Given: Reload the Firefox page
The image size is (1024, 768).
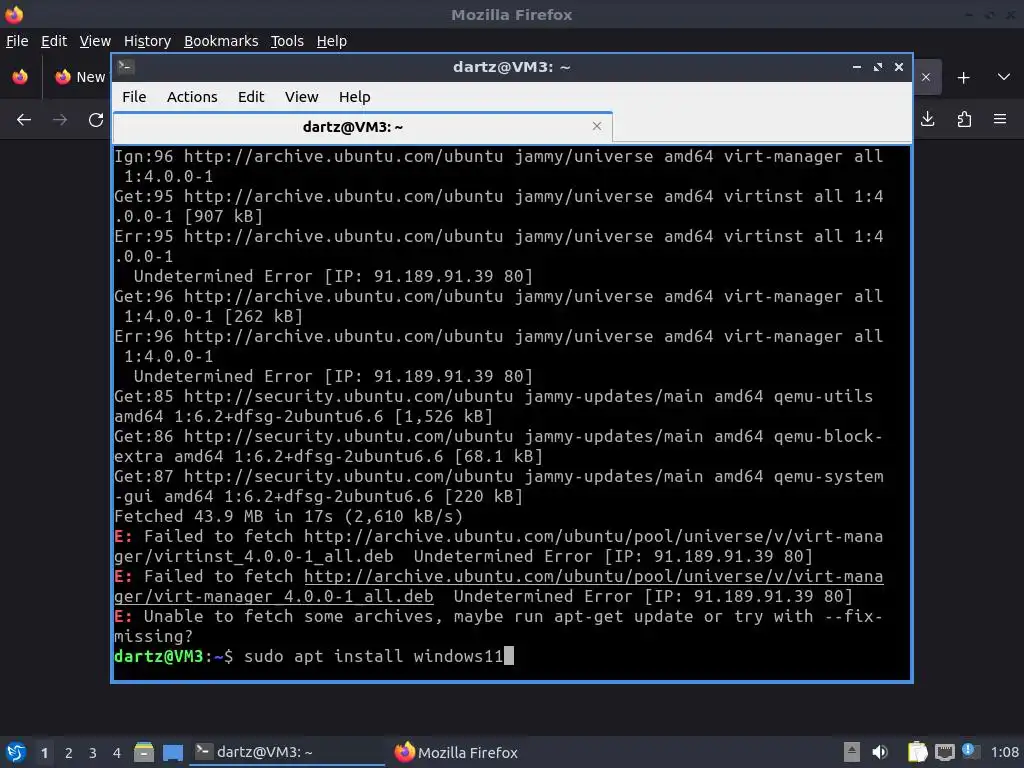Looking at the screenshot, I should (x=96, y=120).
